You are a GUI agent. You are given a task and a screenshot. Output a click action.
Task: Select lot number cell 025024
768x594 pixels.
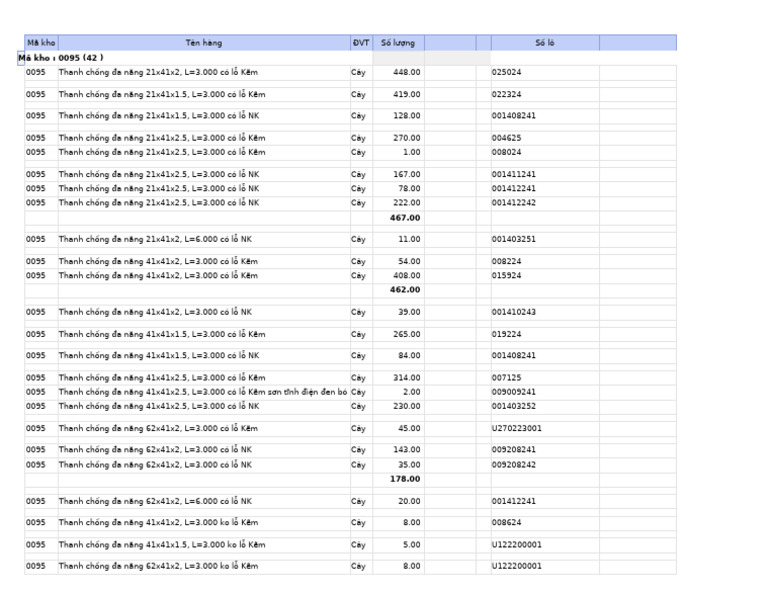pos(545,72)
